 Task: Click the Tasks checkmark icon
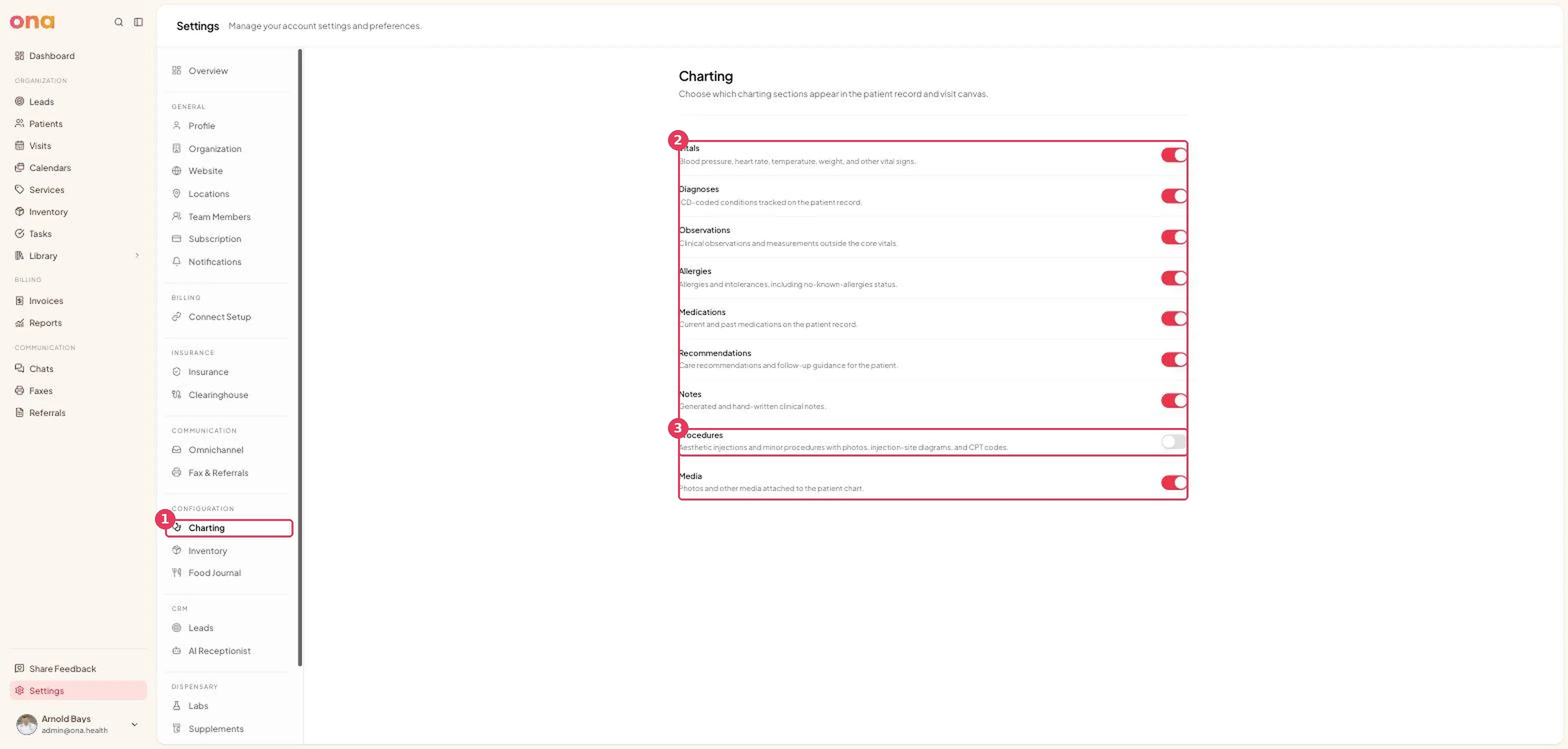pyautogui.click(x=19, y=233)
